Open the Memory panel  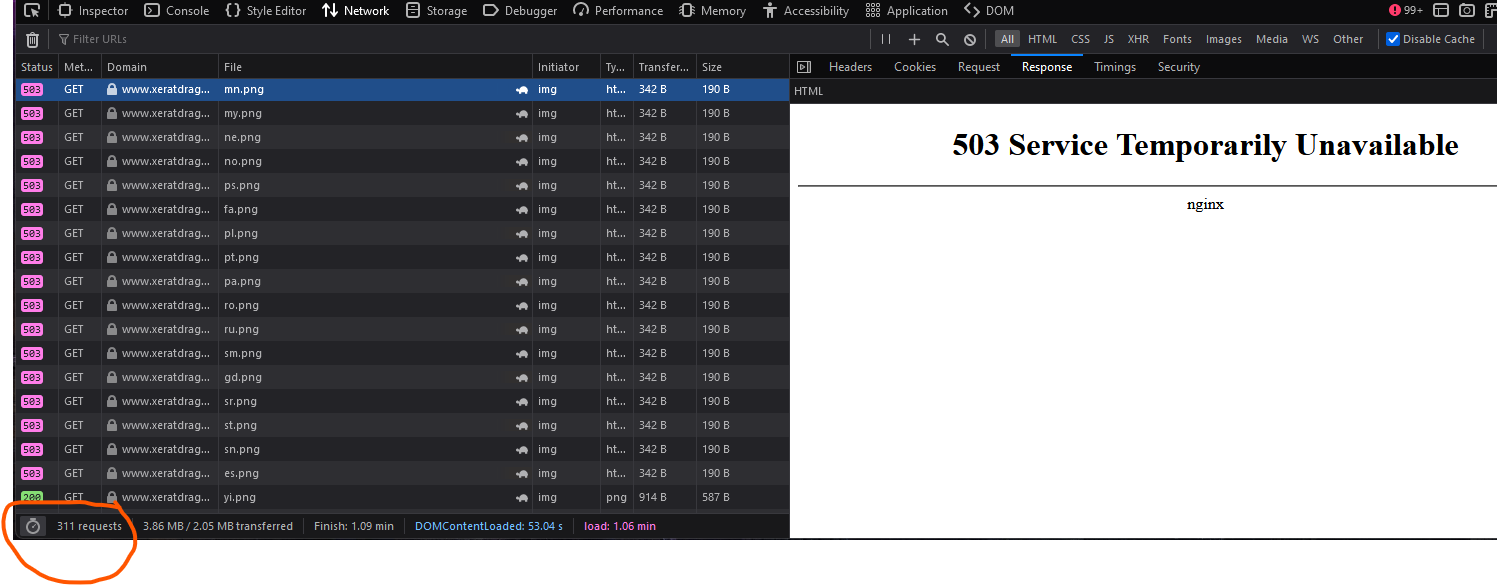pos(712,11)
